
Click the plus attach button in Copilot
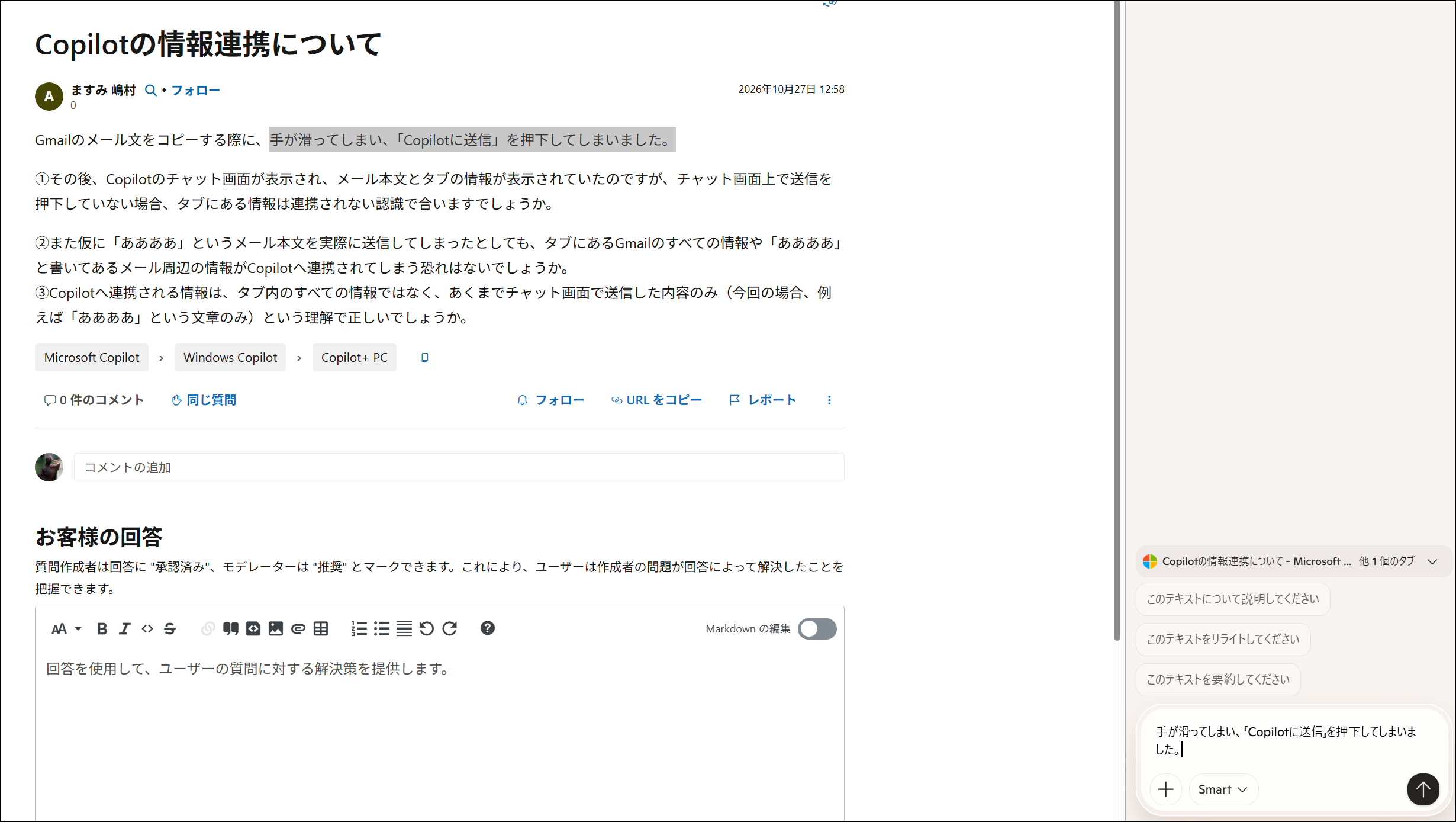click(x=1166, y=789)
